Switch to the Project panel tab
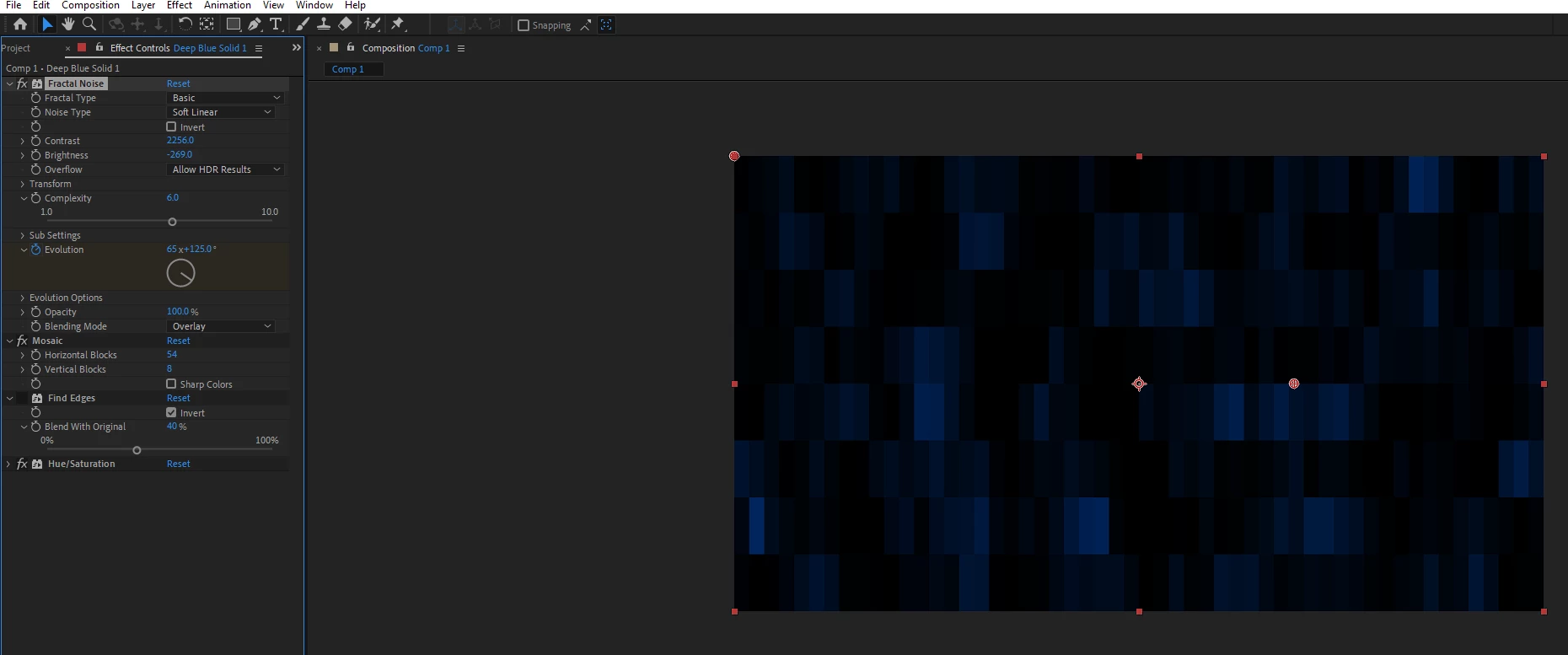The height and width of the screenshot is (655, 1568). tap(16, 48)
